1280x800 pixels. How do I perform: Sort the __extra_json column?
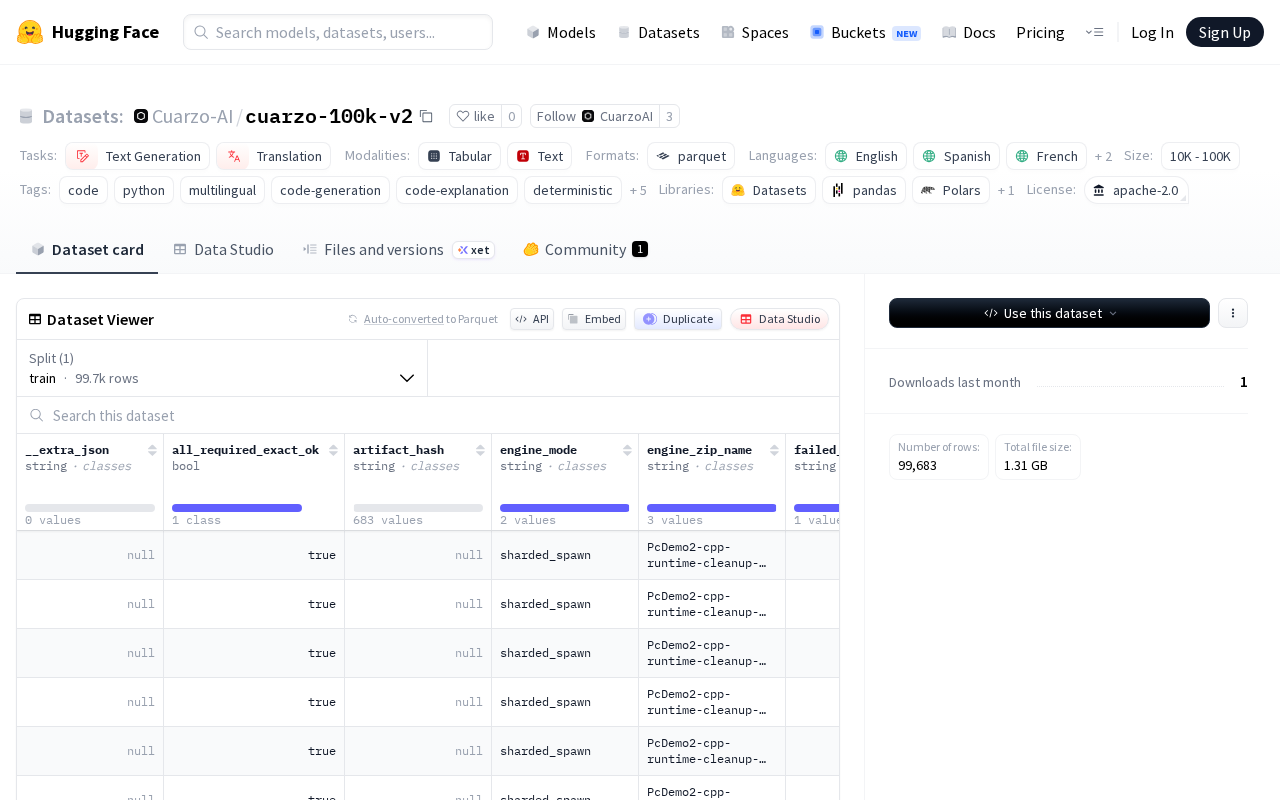coord(152,450)
